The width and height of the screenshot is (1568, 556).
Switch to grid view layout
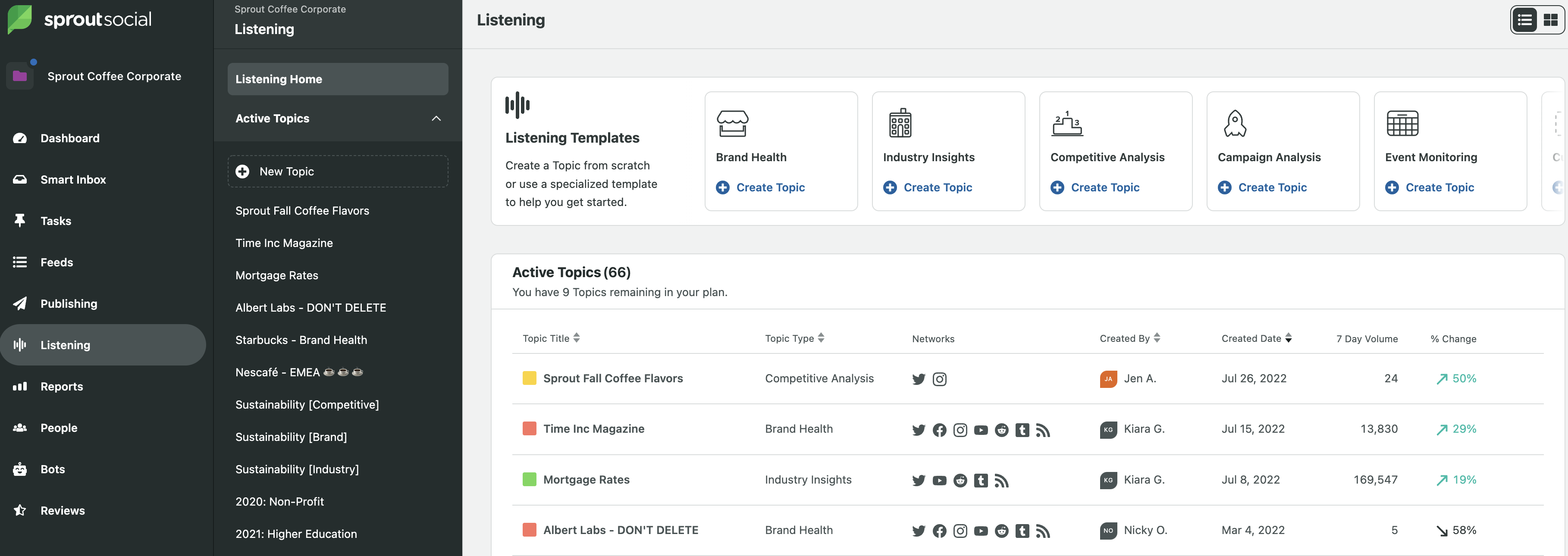1551,20
